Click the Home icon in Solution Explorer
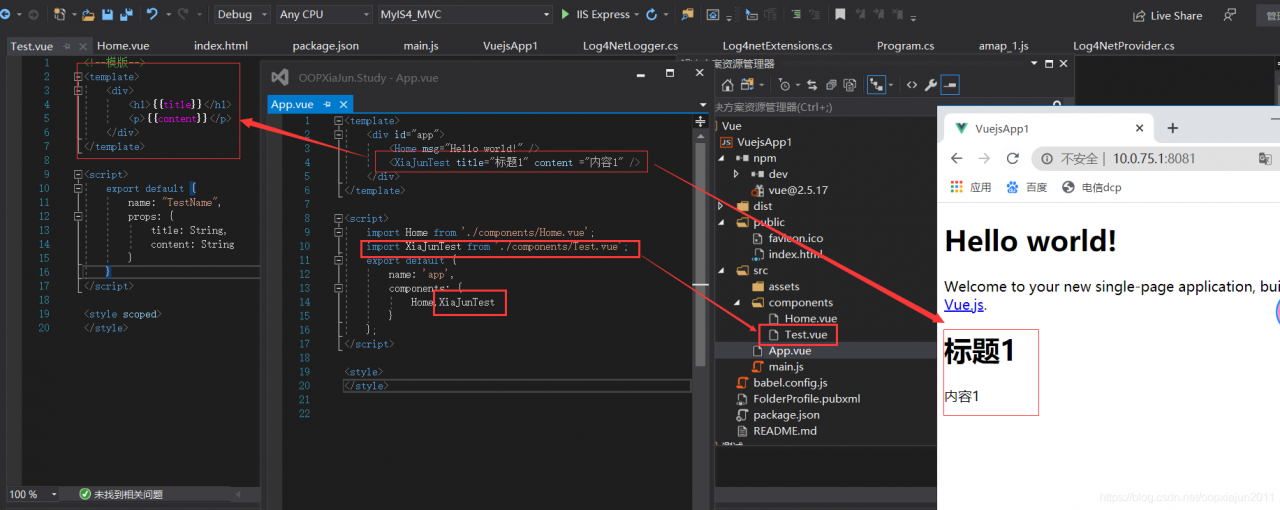Viewport: 1280px width, 510px height. pyautogui.click(x=728, y=85)
